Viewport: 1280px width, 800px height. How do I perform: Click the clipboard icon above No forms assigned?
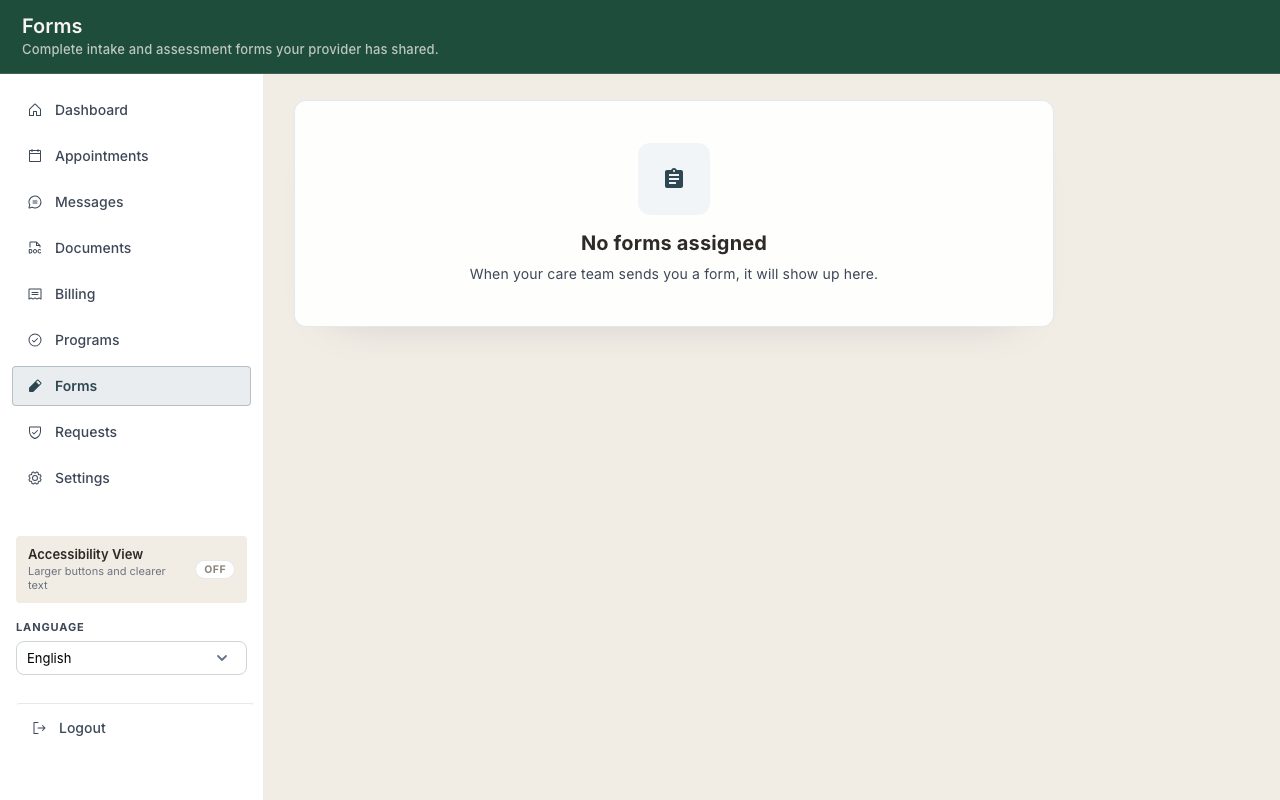click(674, 179)
